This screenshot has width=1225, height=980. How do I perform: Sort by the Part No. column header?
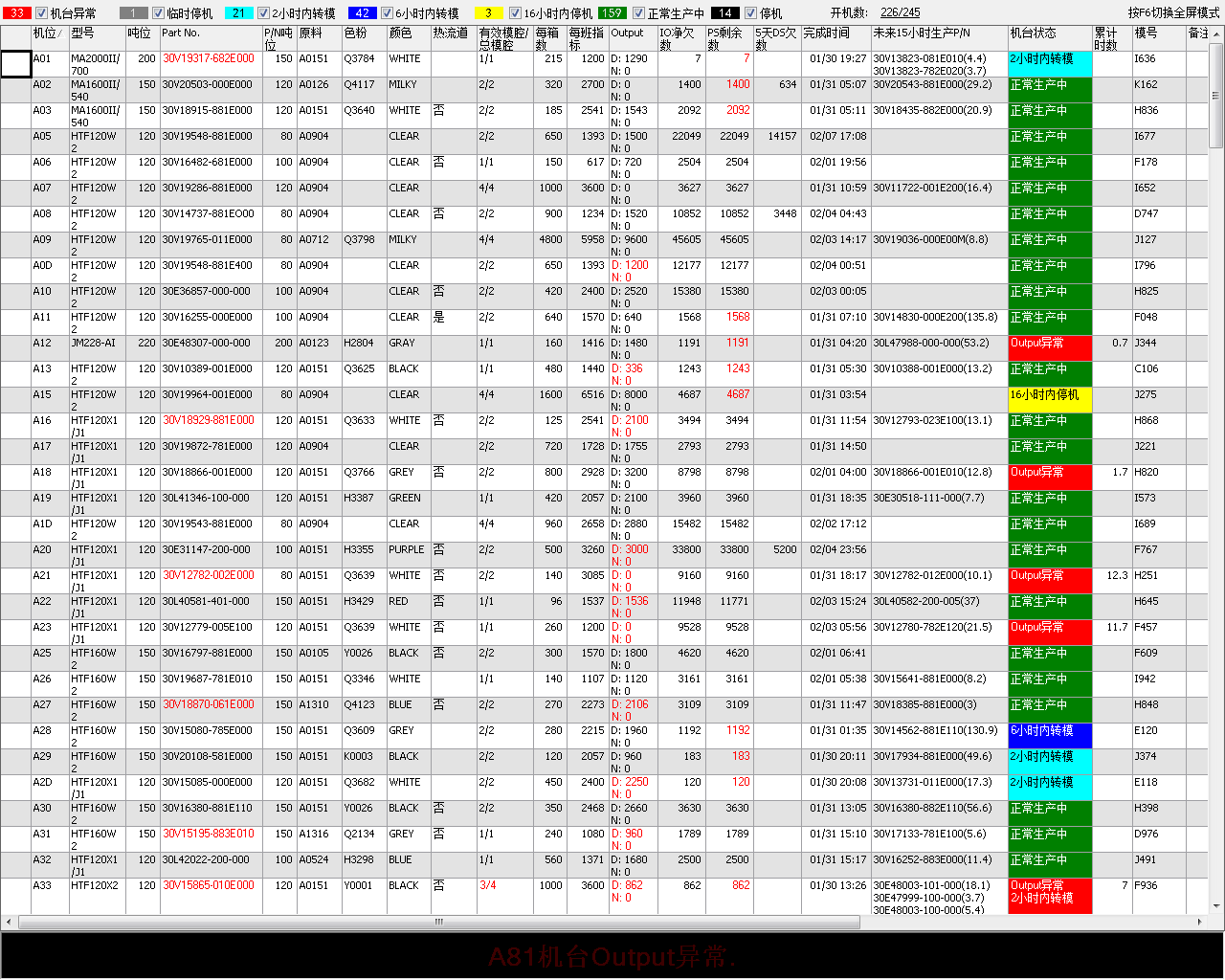tap(211, 38)
